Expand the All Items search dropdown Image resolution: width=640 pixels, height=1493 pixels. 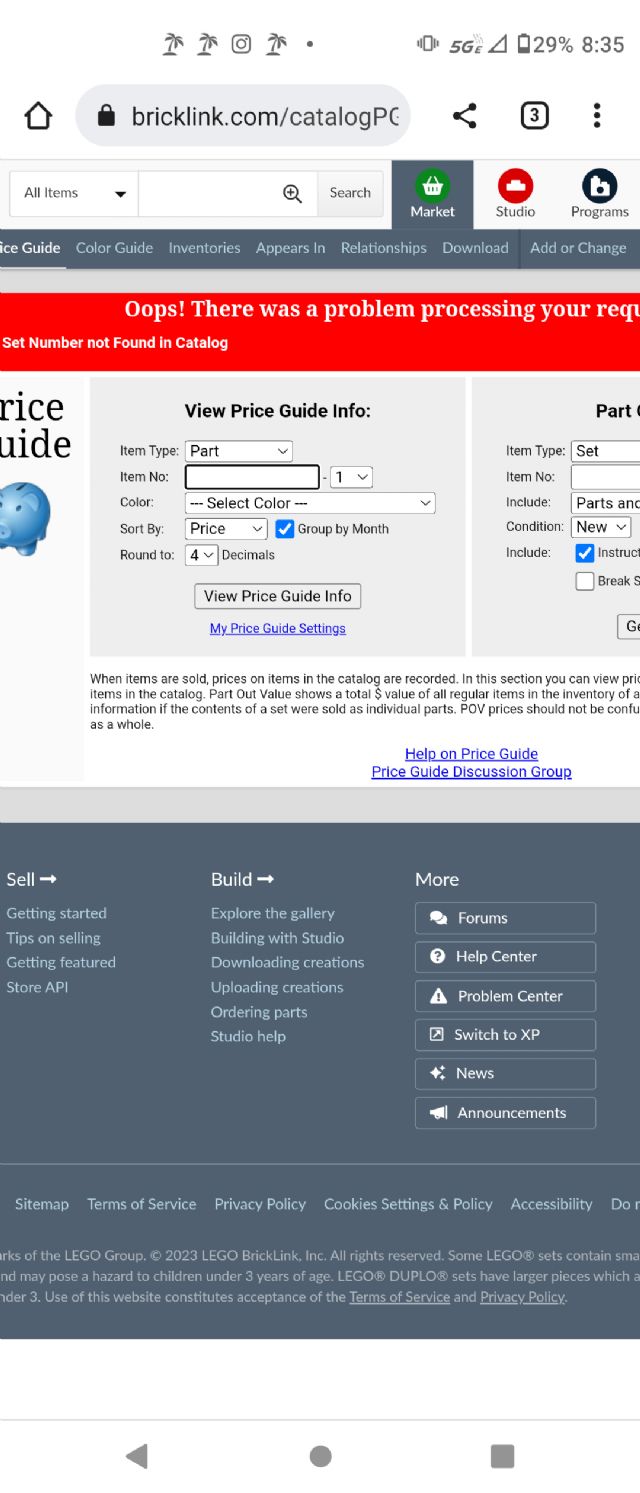click(75, 194)
